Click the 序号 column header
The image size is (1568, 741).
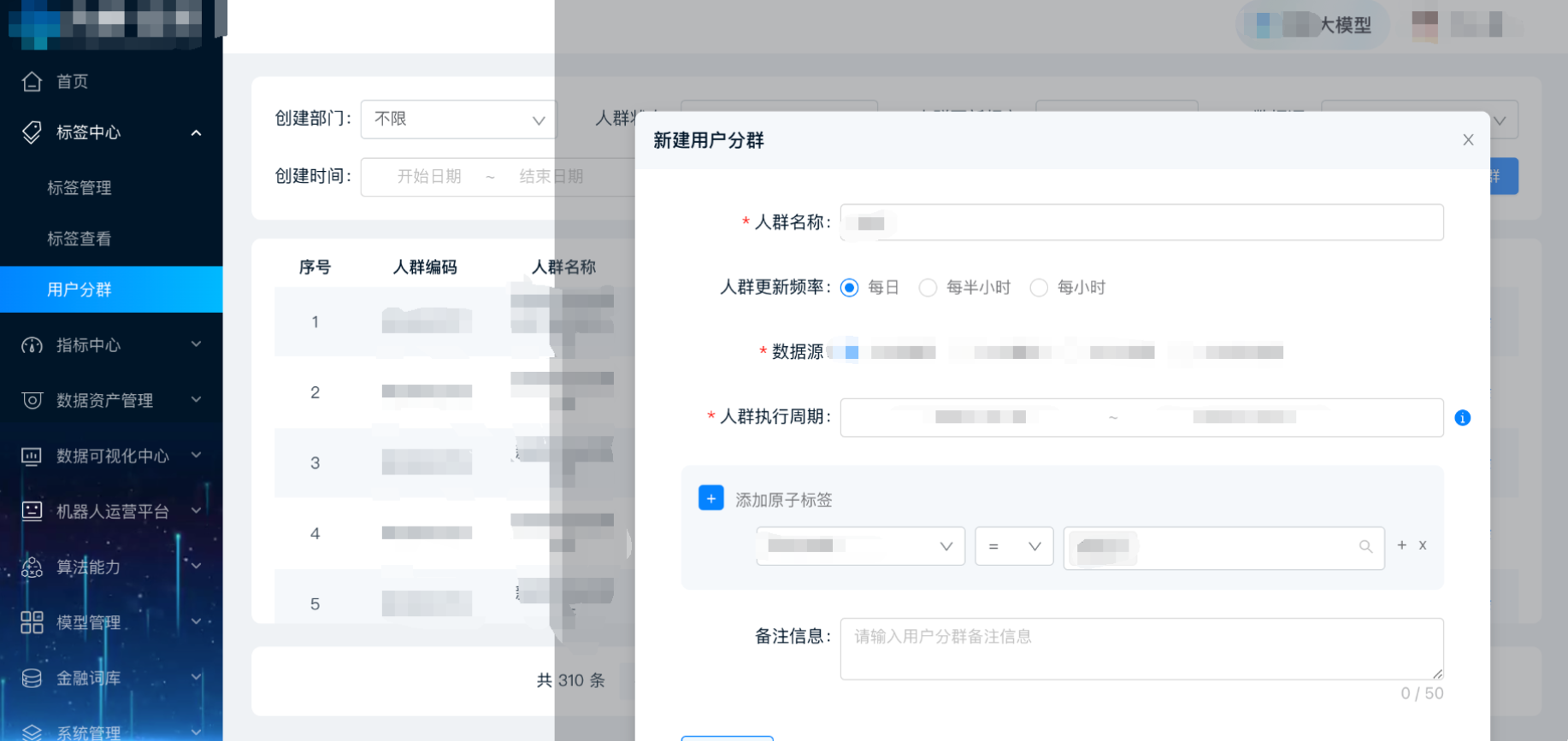pyautogui.click(x=315, y=268)
